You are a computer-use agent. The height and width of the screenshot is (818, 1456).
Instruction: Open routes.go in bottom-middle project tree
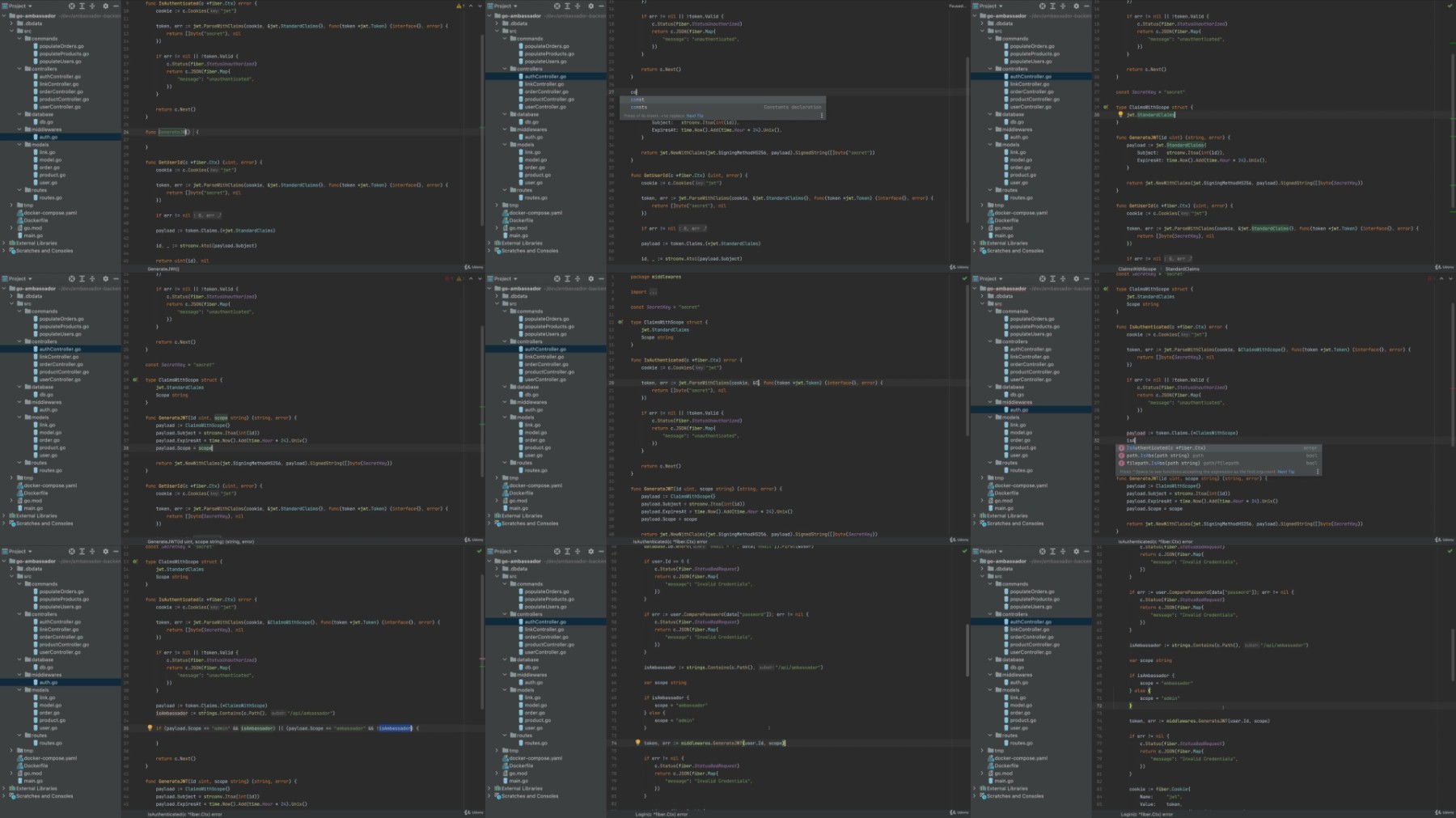[x=535, y=743]
